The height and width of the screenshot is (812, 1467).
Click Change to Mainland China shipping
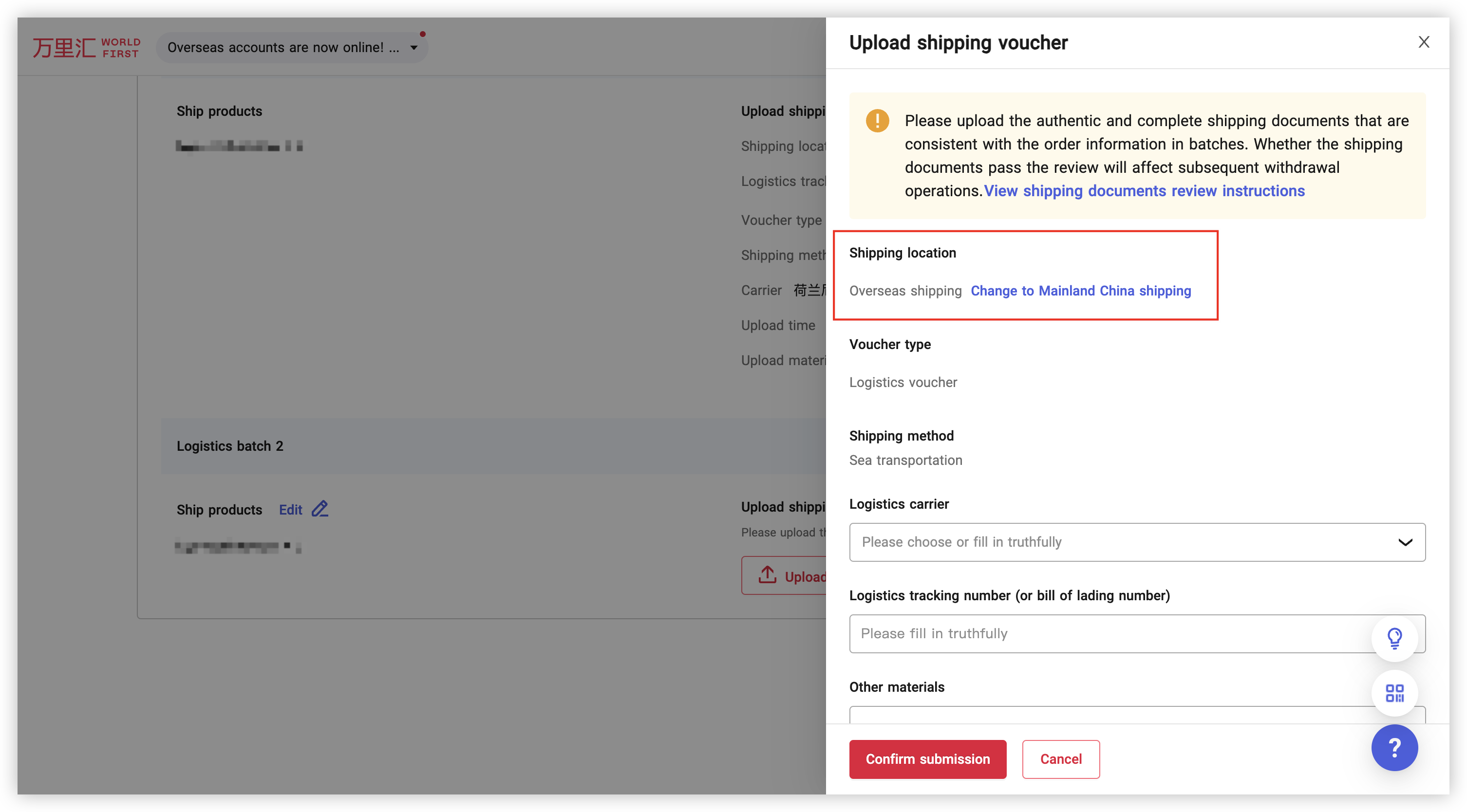tap(1081, 291)
